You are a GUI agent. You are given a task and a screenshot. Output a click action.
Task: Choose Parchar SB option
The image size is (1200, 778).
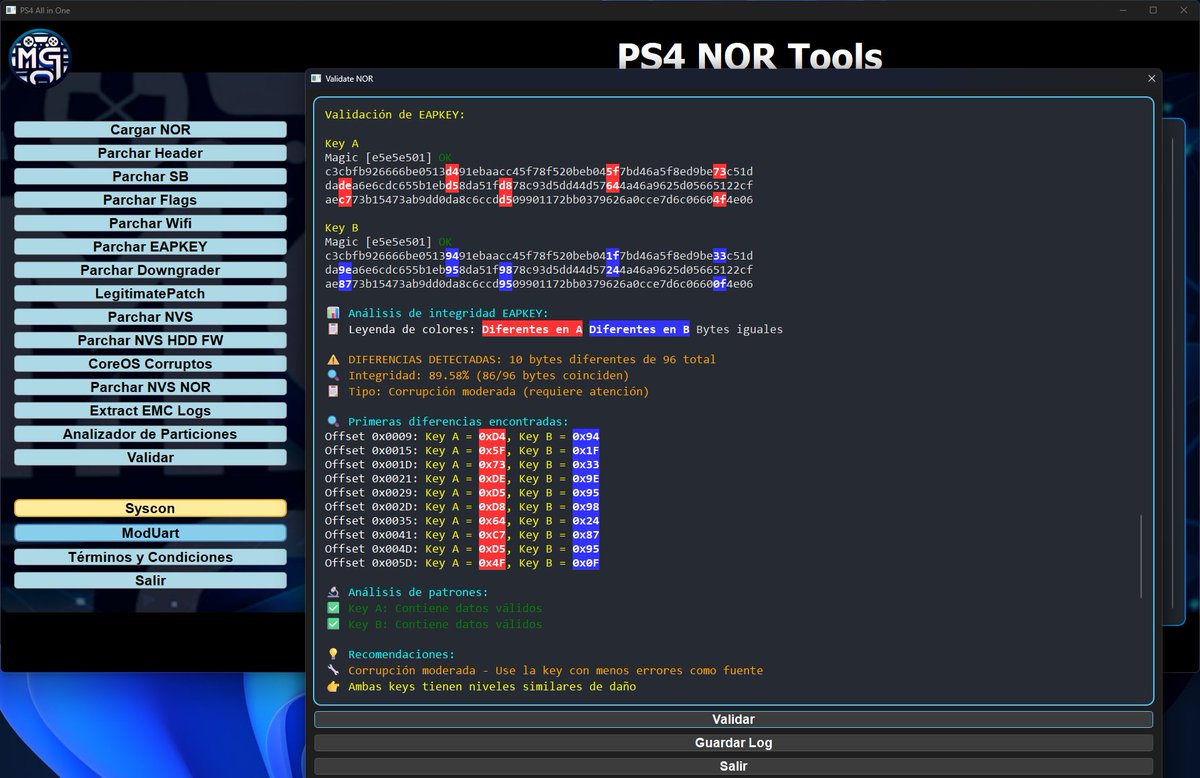(x=150, y=177)
